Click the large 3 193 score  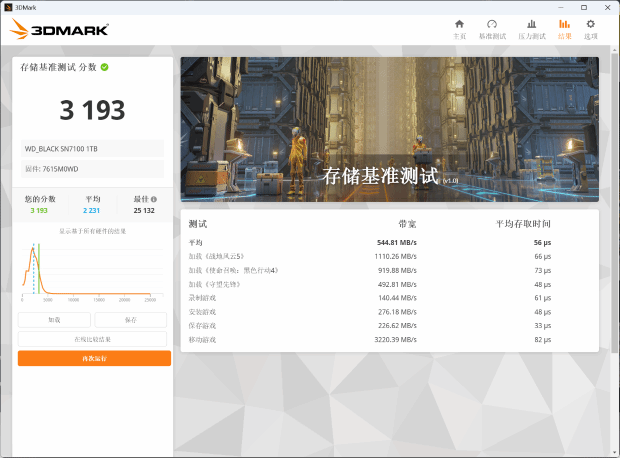(x=92, y=110)
